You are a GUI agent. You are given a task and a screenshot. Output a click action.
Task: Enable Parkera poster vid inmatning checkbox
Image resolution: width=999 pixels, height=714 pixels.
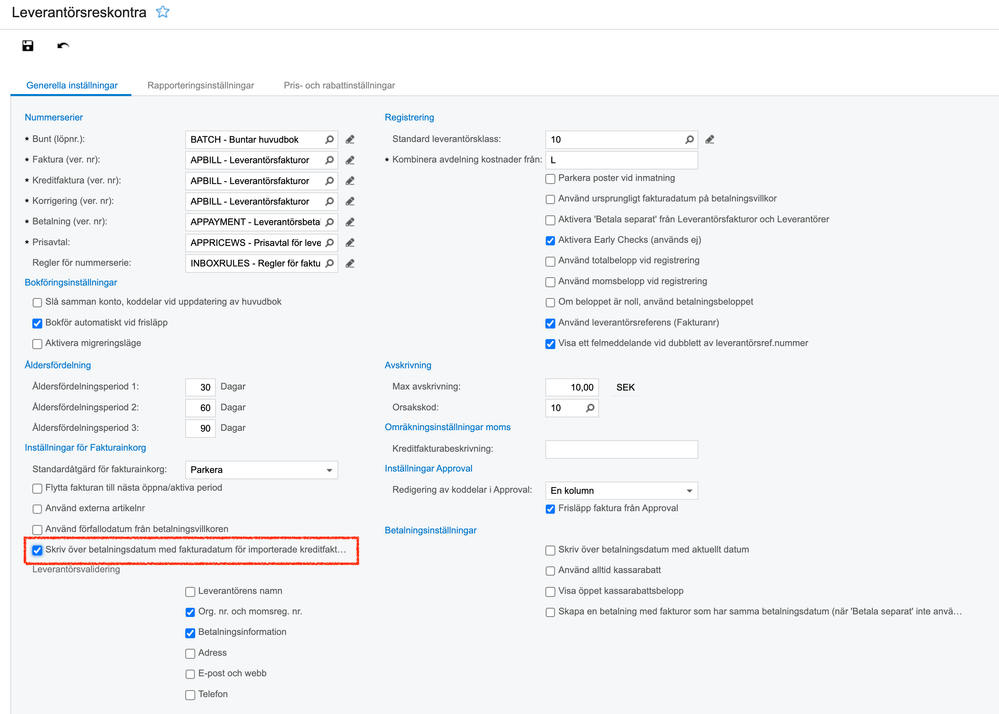[550, 178]
